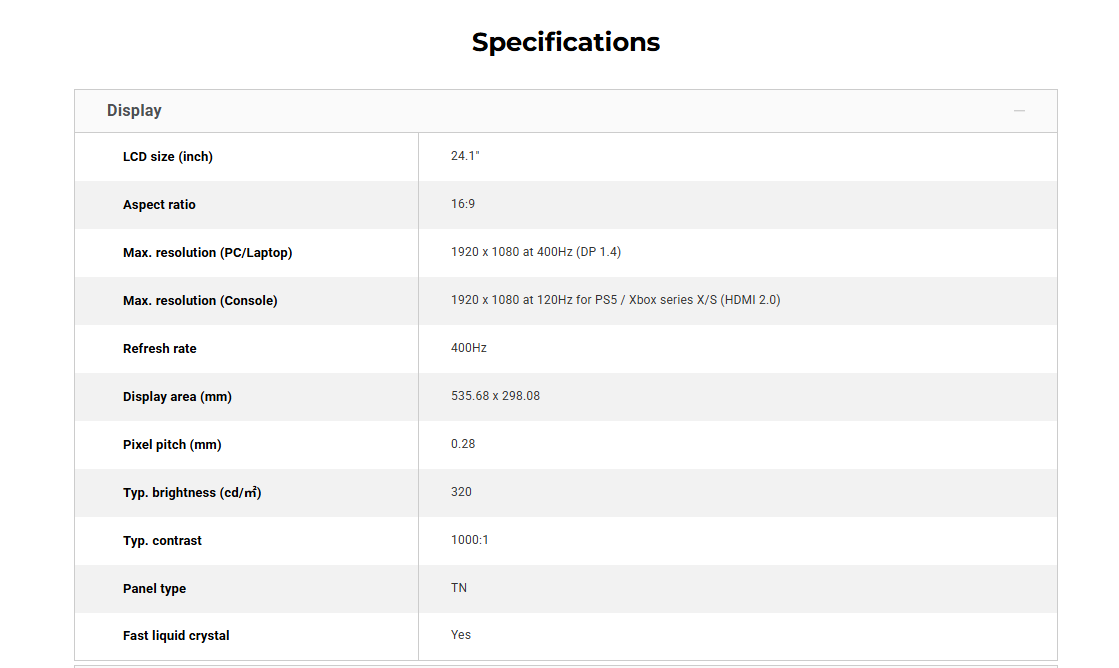
Task: Click the 1920 x 1080 at 400Hz value
Action: click(x=535, y=252)
